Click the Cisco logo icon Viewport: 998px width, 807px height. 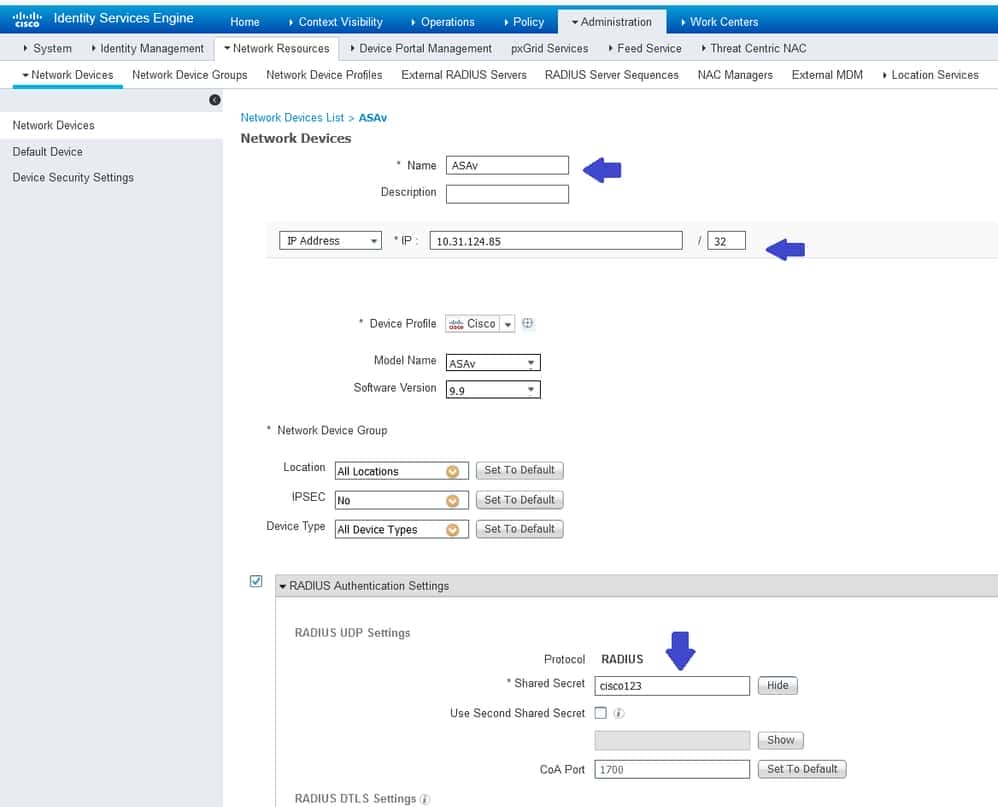(27, 19)
